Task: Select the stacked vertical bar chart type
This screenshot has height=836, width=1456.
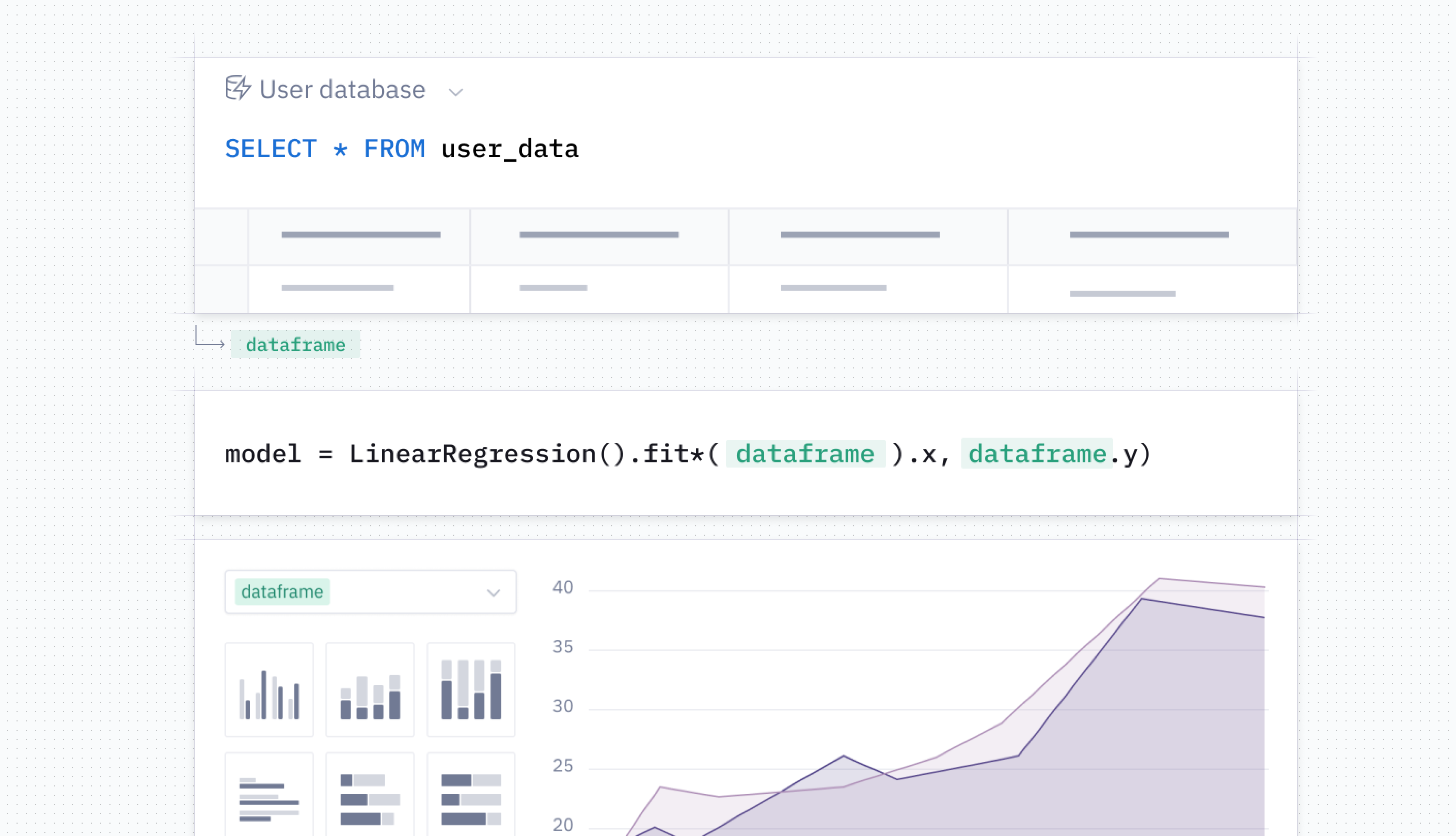Action: coord(370,689)
